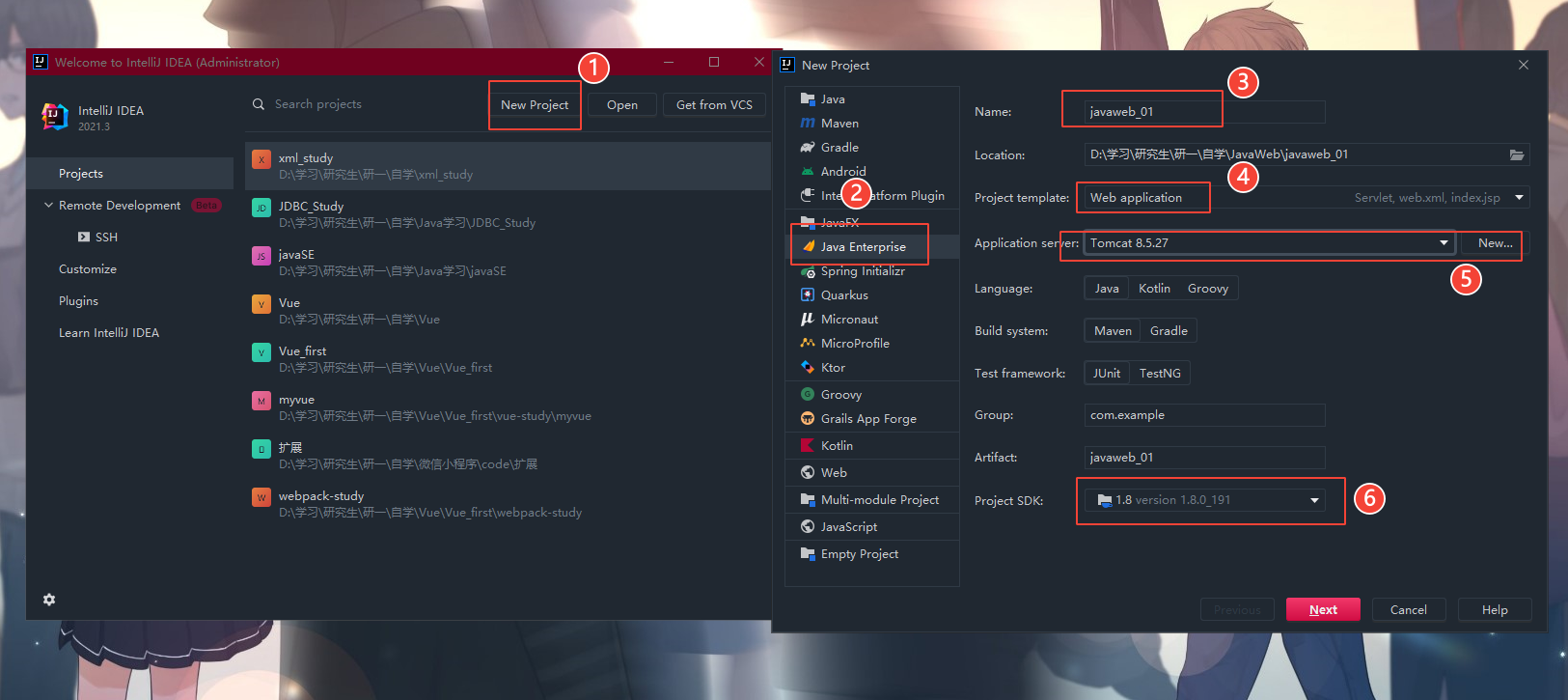Screen dimensions: 1568x700
Task: Select Java language option
Action: click(1107, 289)
